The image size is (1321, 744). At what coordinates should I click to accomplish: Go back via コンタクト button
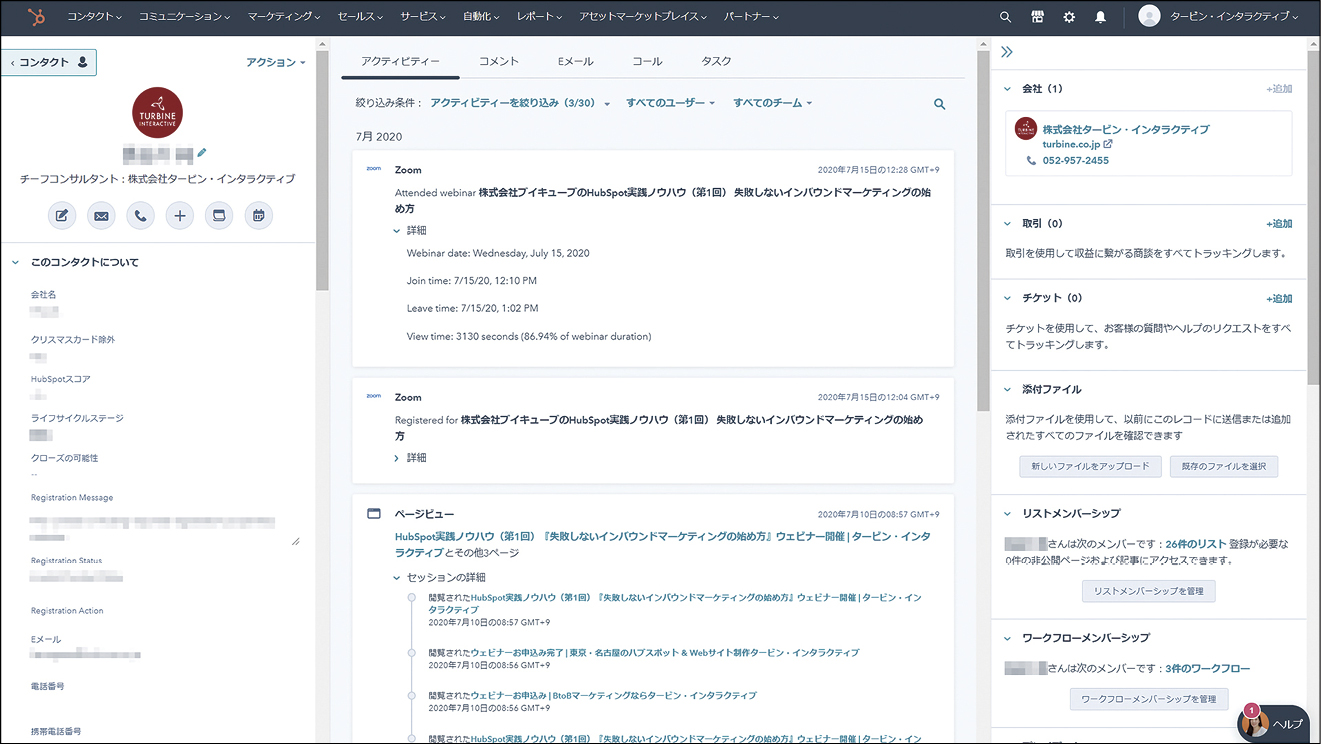coord(49,62)
